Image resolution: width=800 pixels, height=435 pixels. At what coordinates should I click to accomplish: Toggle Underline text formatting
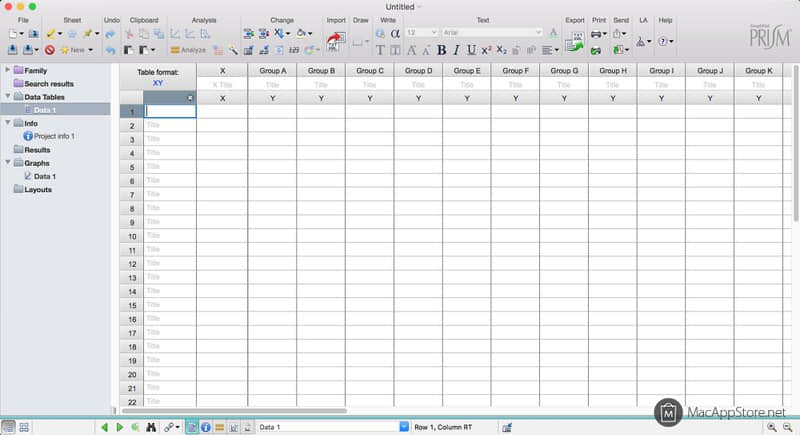point(471,50)
